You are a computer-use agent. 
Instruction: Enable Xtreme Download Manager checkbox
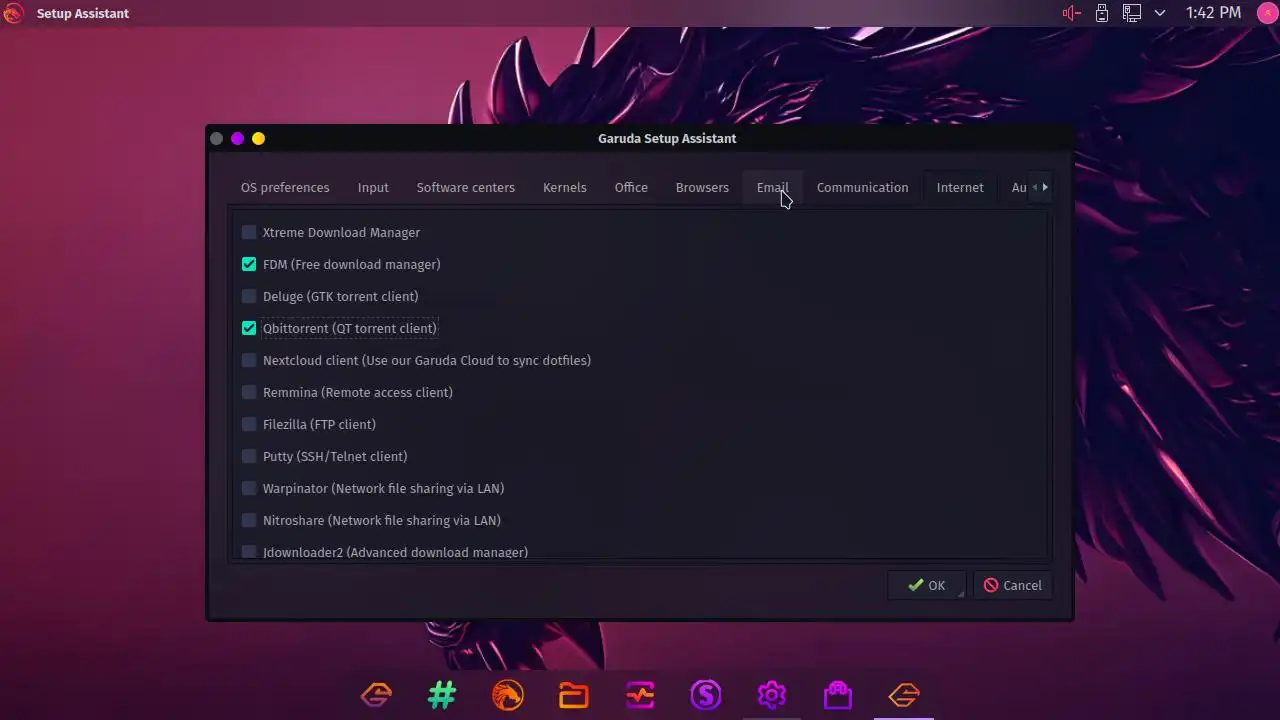[249, 232]
